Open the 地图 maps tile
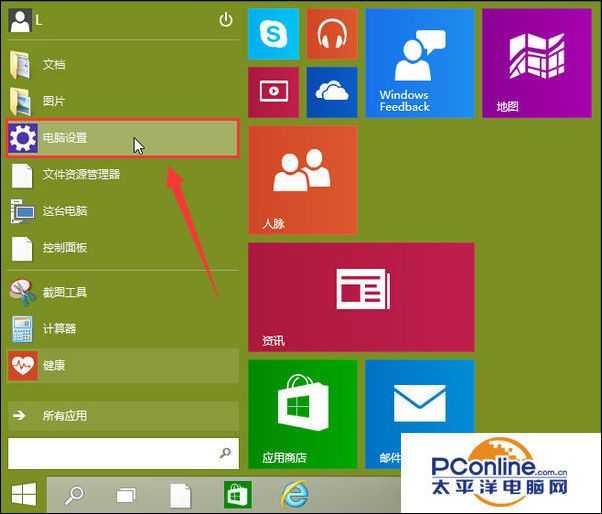The image size is (602, 514). pyautogui.click(x=537, y=63)
